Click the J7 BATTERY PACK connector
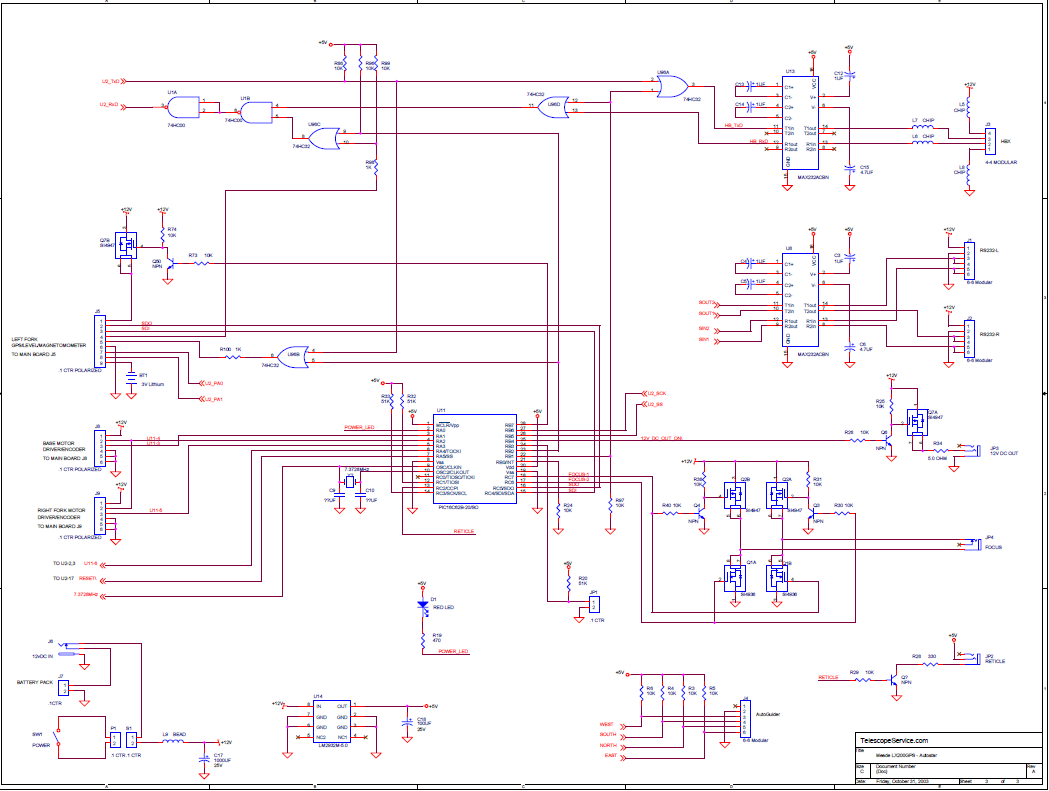 [x=64, y=689]
